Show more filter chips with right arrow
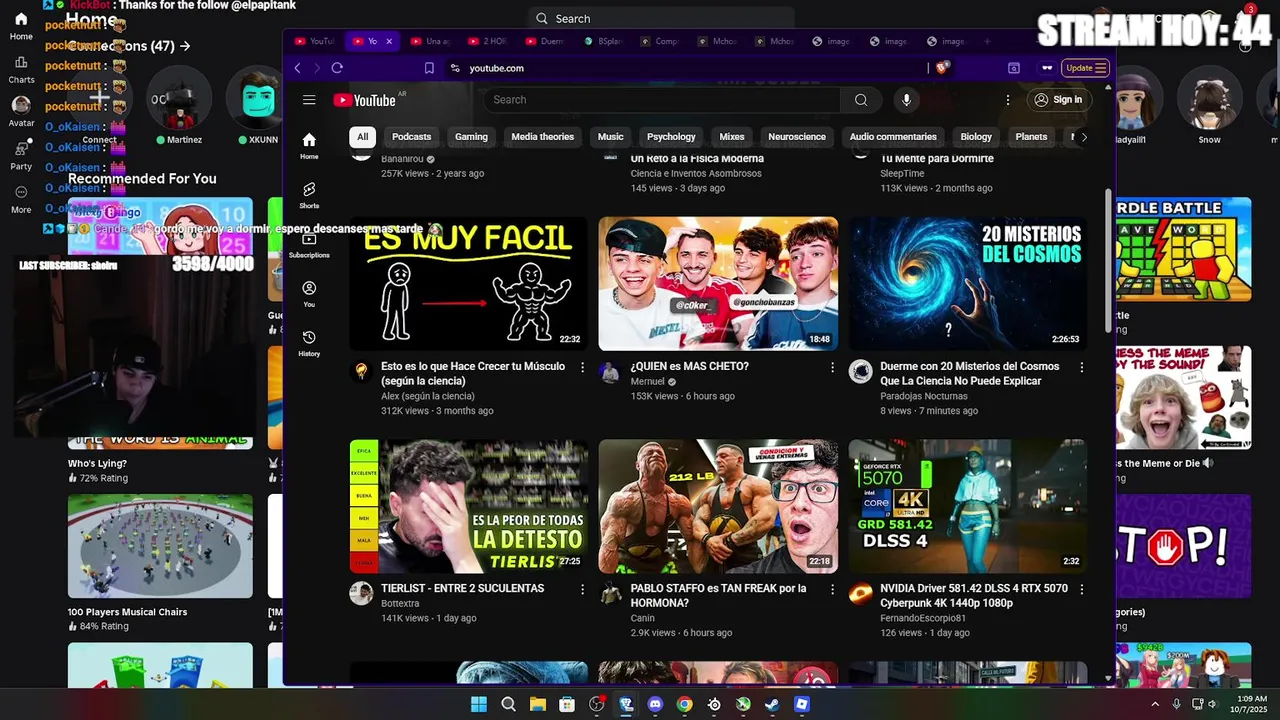 [x=1084, y=137]
